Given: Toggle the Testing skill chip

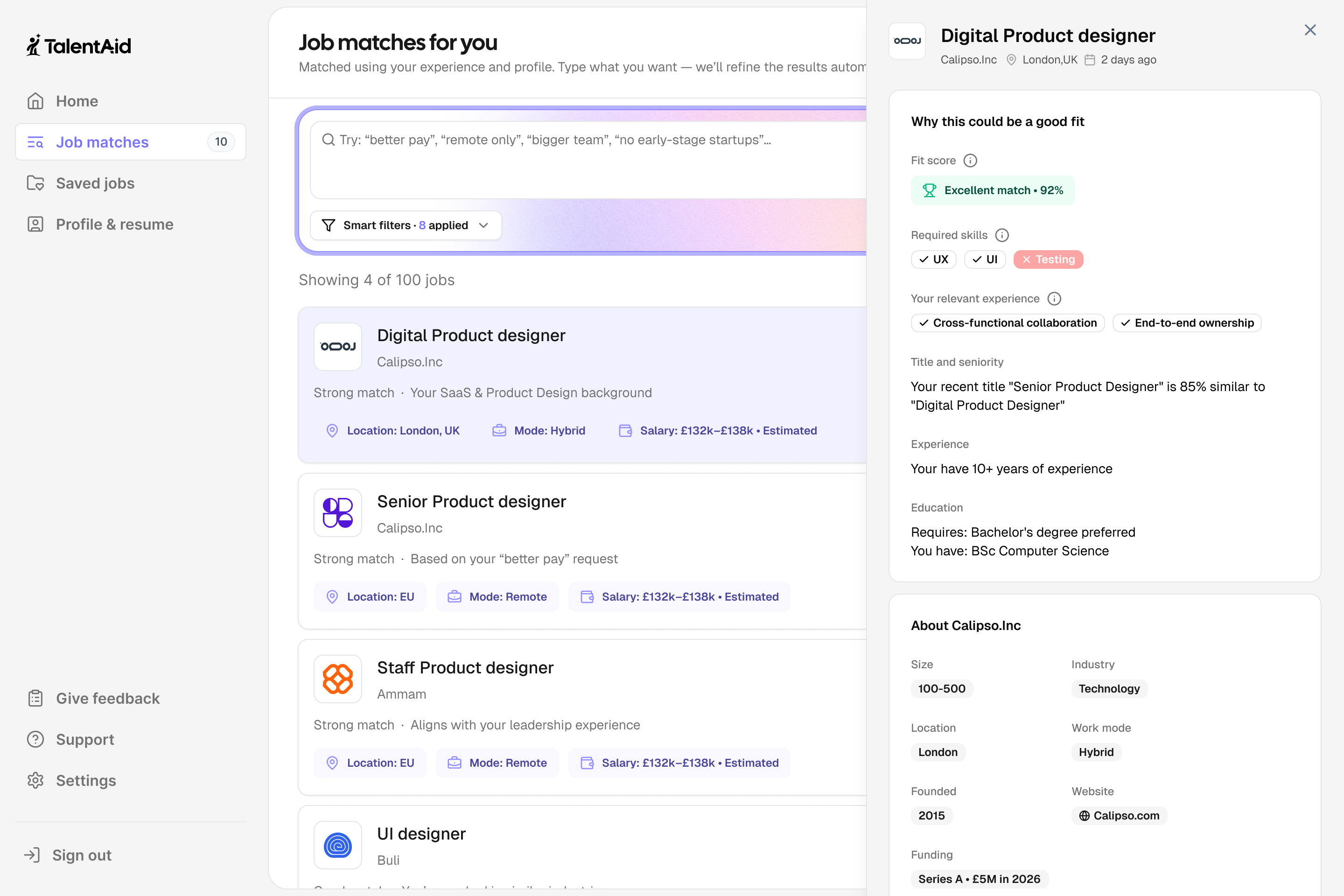Looking at the screenshot, I should tap(1048, 259).
